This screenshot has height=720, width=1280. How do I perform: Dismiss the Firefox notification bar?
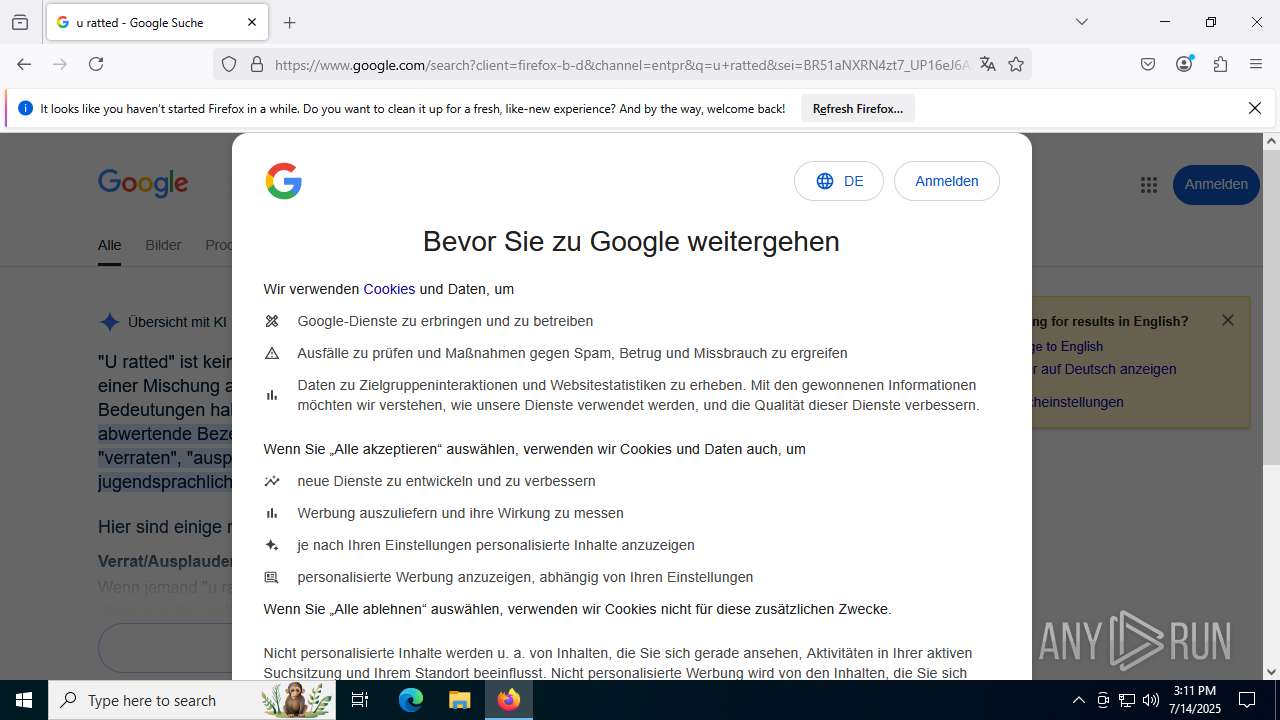1255,108
